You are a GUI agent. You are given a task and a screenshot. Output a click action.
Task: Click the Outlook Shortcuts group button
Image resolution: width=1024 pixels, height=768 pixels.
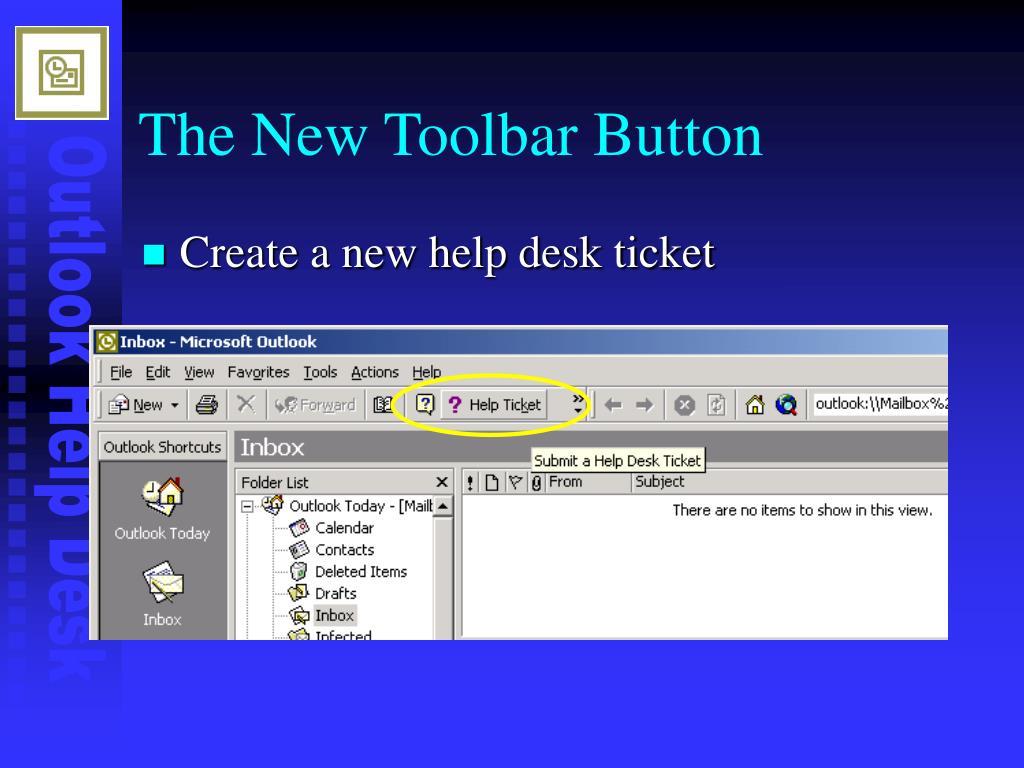163,447
